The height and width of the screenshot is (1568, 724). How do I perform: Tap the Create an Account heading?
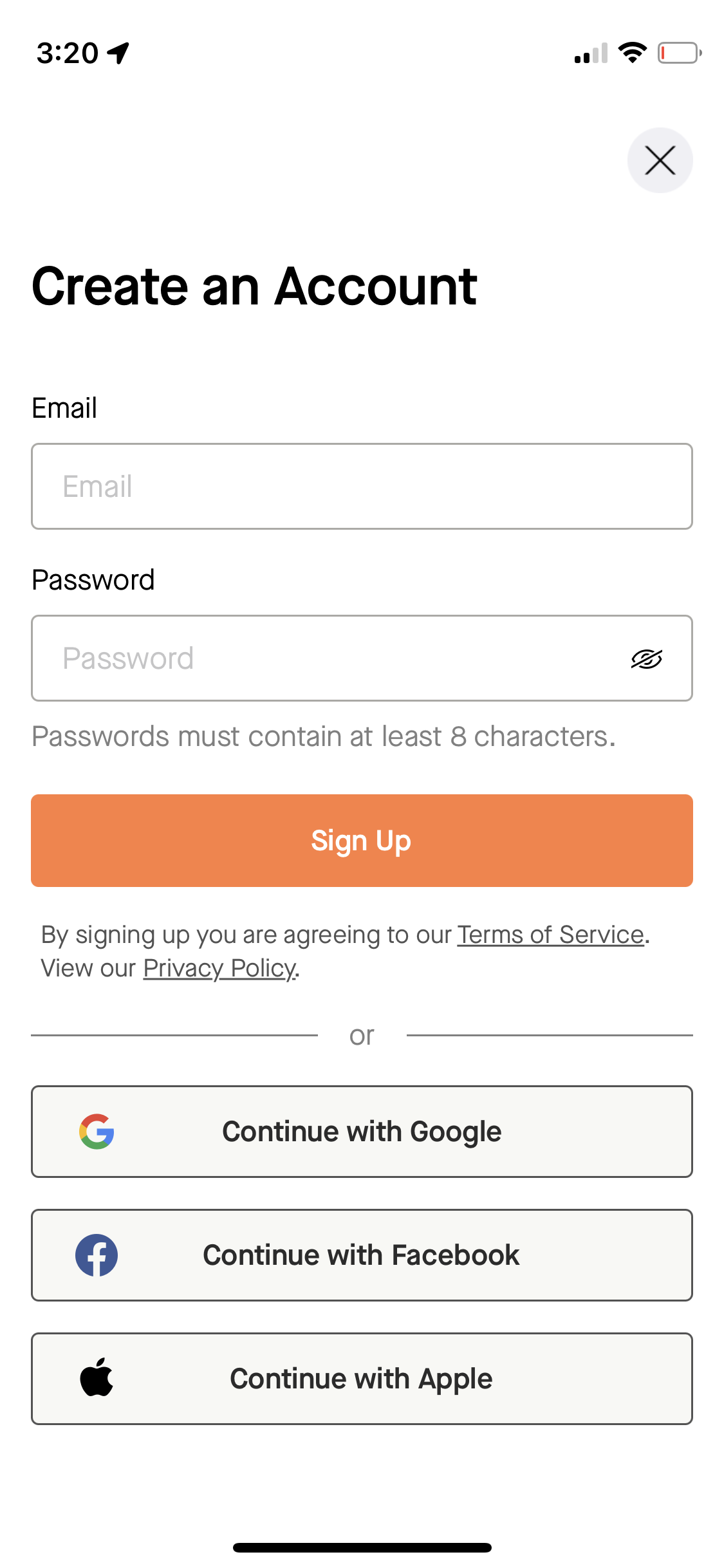[x=254, y=286]
